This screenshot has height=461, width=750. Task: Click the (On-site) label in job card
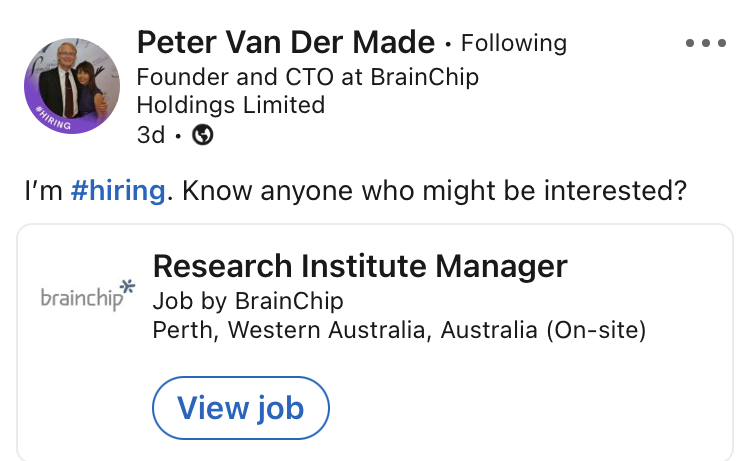(596, 330)
